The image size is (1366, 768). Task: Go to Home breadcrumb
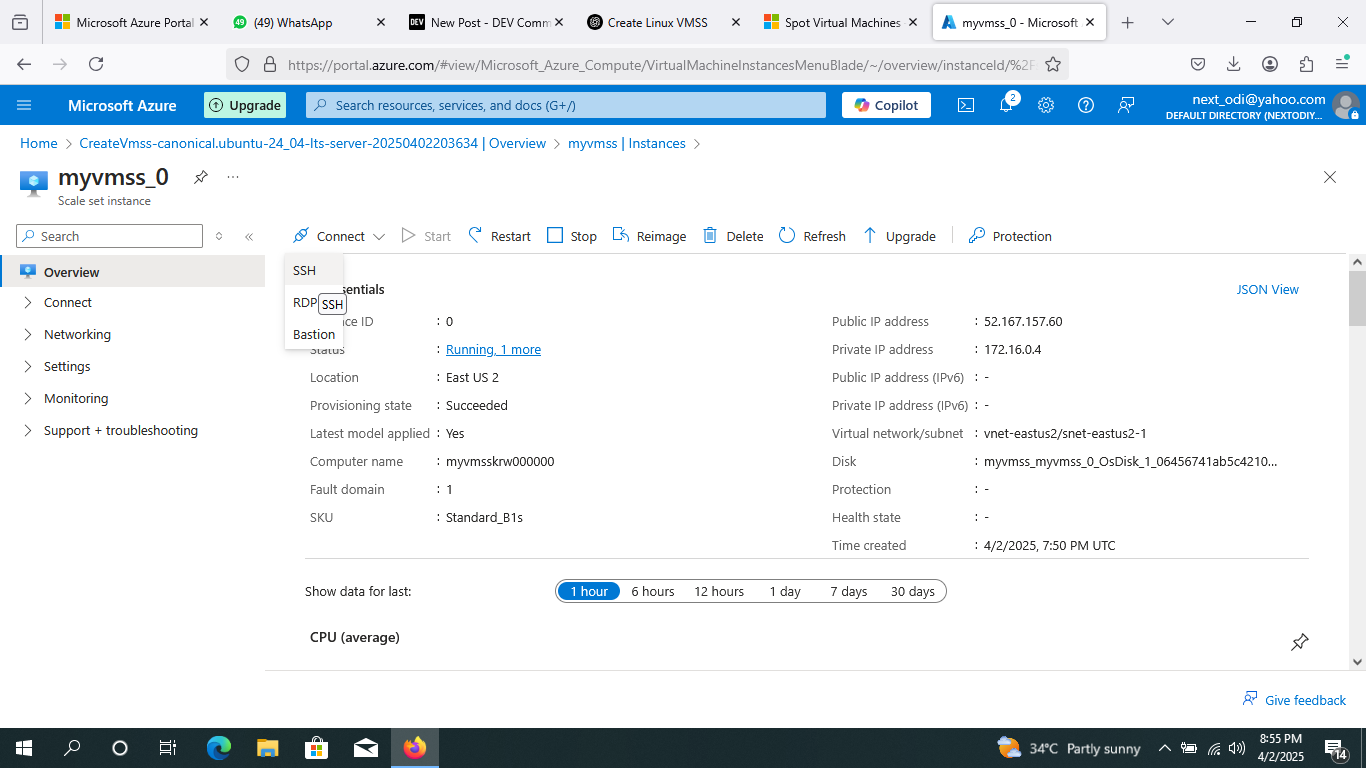pyautogui.click(x=39, y=144)
